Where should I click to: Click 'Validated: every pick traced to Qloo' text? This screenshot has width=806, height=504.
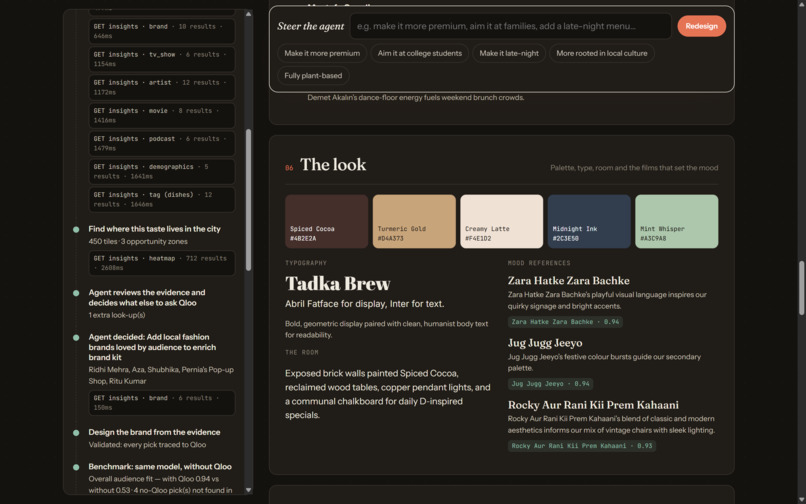coord(147,444)
